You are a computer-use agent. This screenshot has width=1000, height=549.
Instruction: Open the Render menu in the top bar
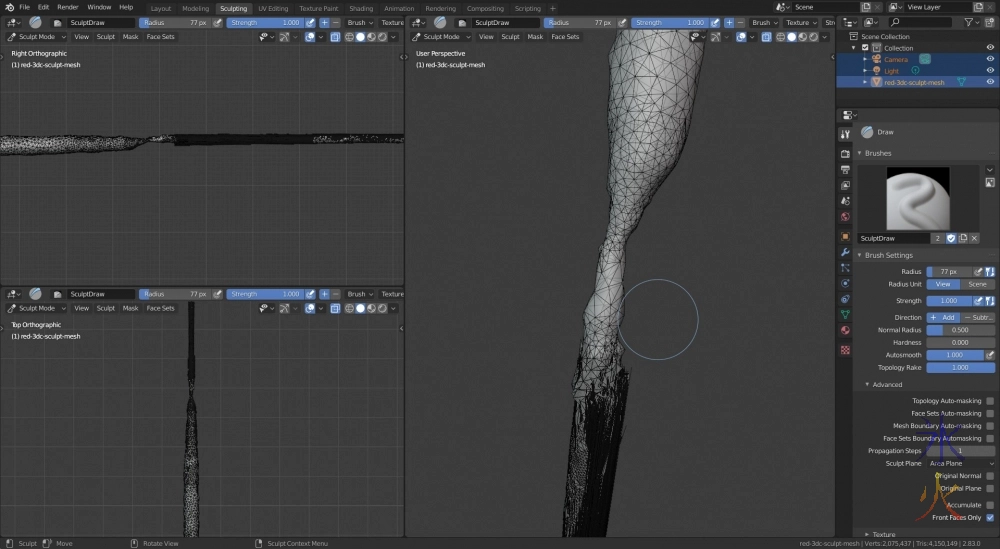click(x=67, y=7)
